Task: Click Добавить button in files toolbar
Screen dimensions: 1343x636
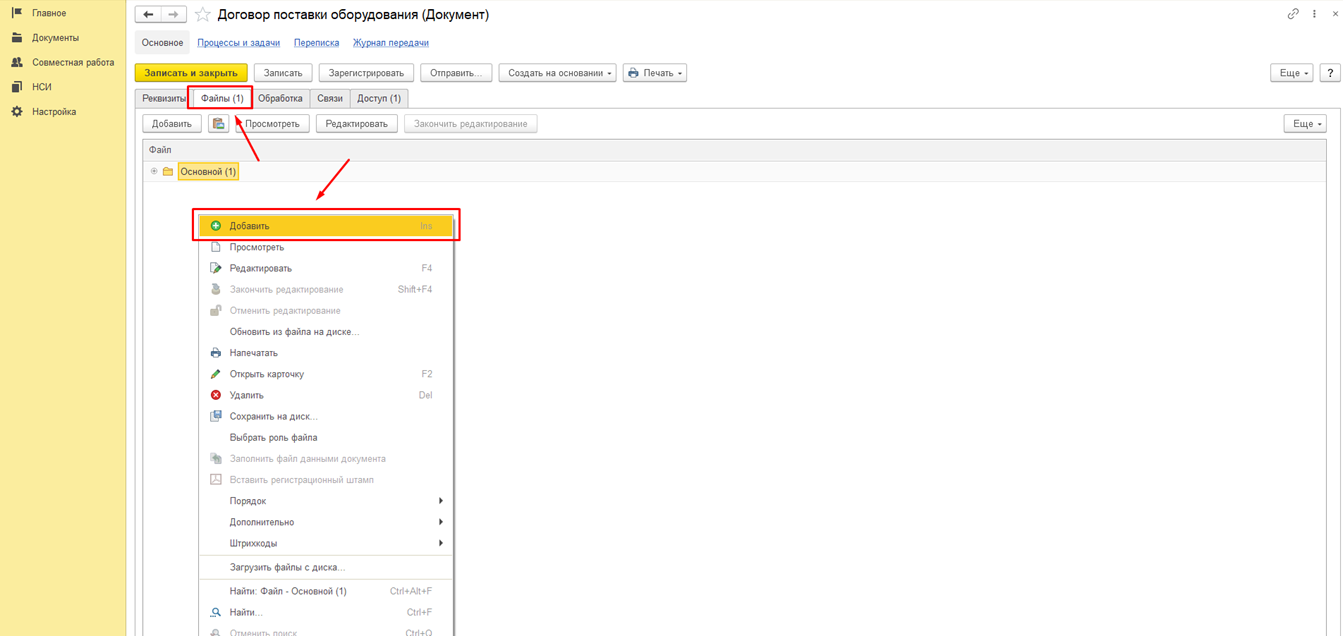Action: [172, 124]
